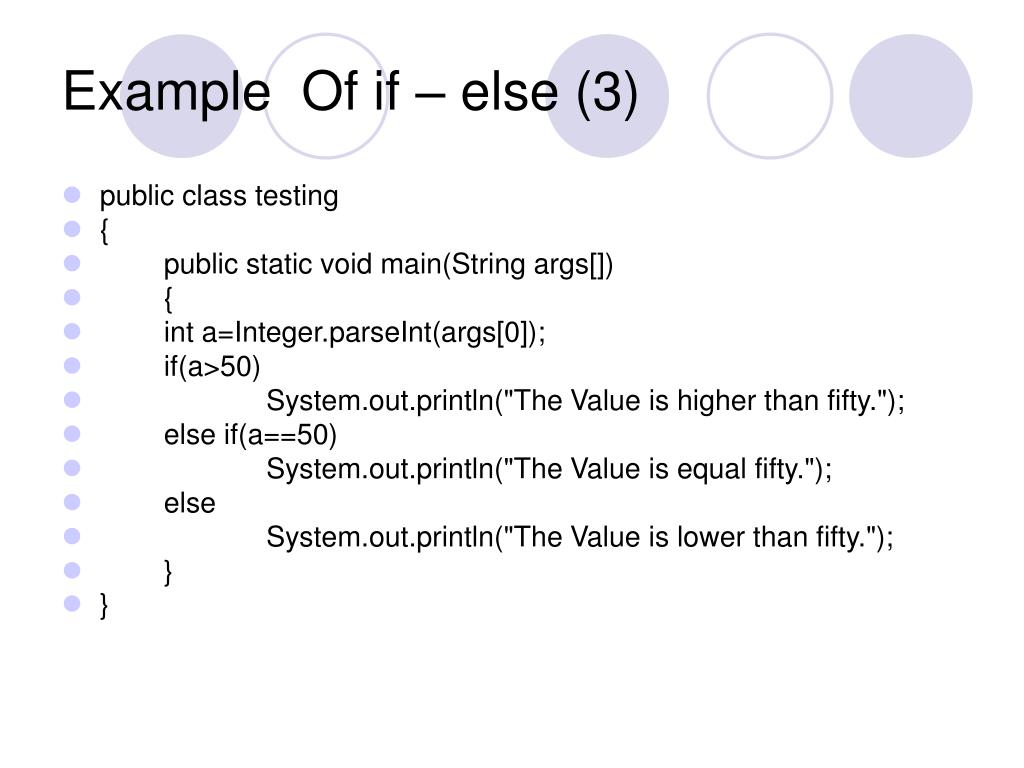Image resolution: width=1024 pixels, height=768 pixels.
Task: Click the 'if(a>50)' condition line
Action: (x=212, y=367)
